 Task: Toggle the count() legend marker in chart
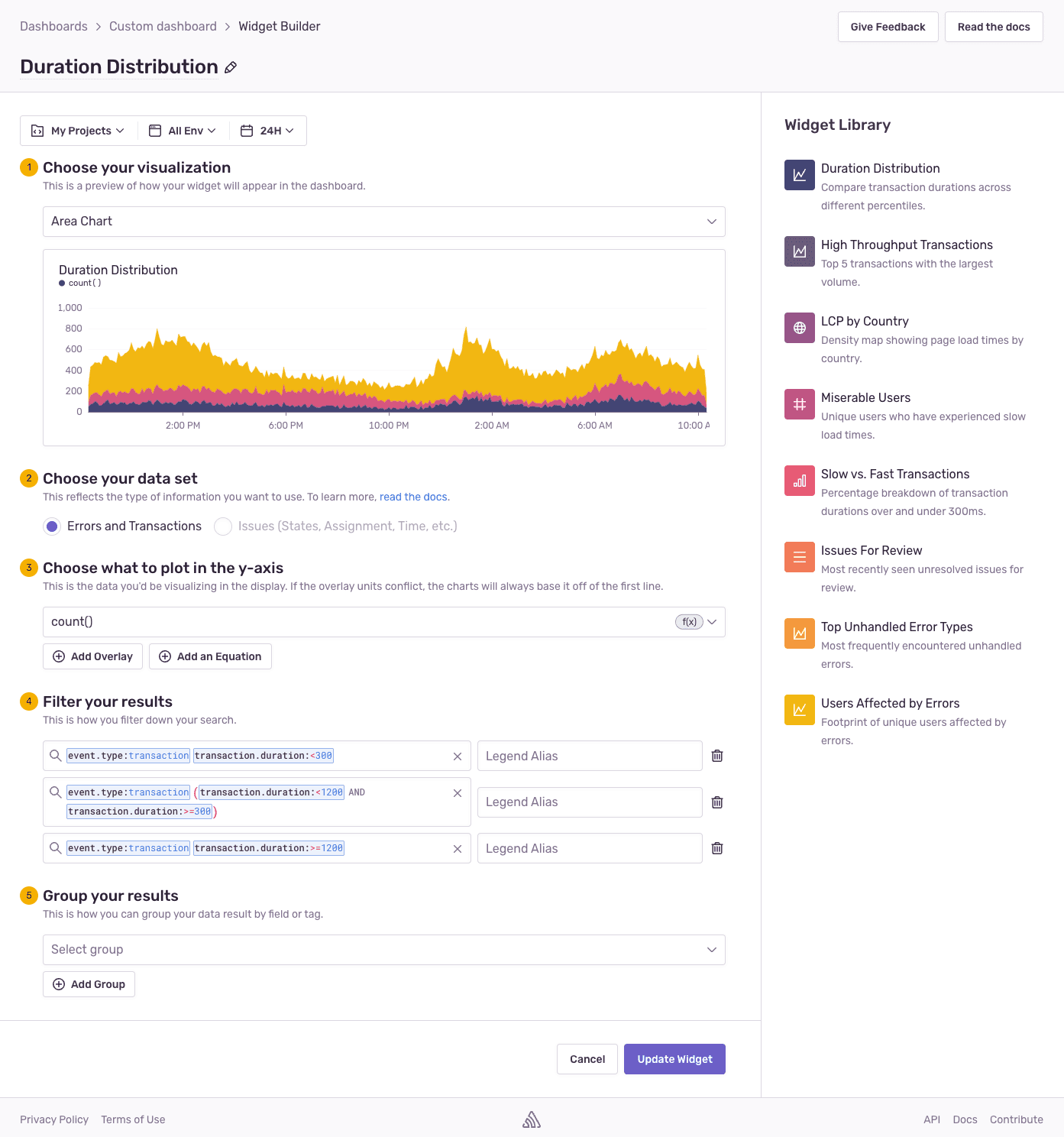pos(62,283)
